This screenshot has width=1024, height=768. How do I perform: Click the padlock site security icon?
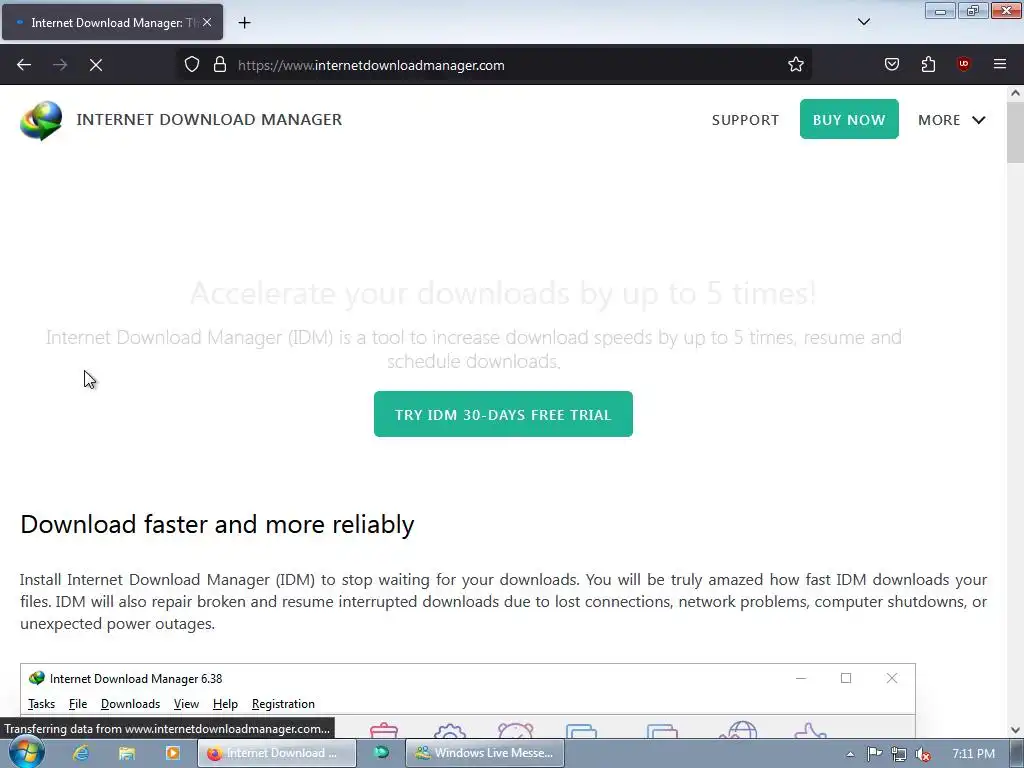(x=220, y=65)
